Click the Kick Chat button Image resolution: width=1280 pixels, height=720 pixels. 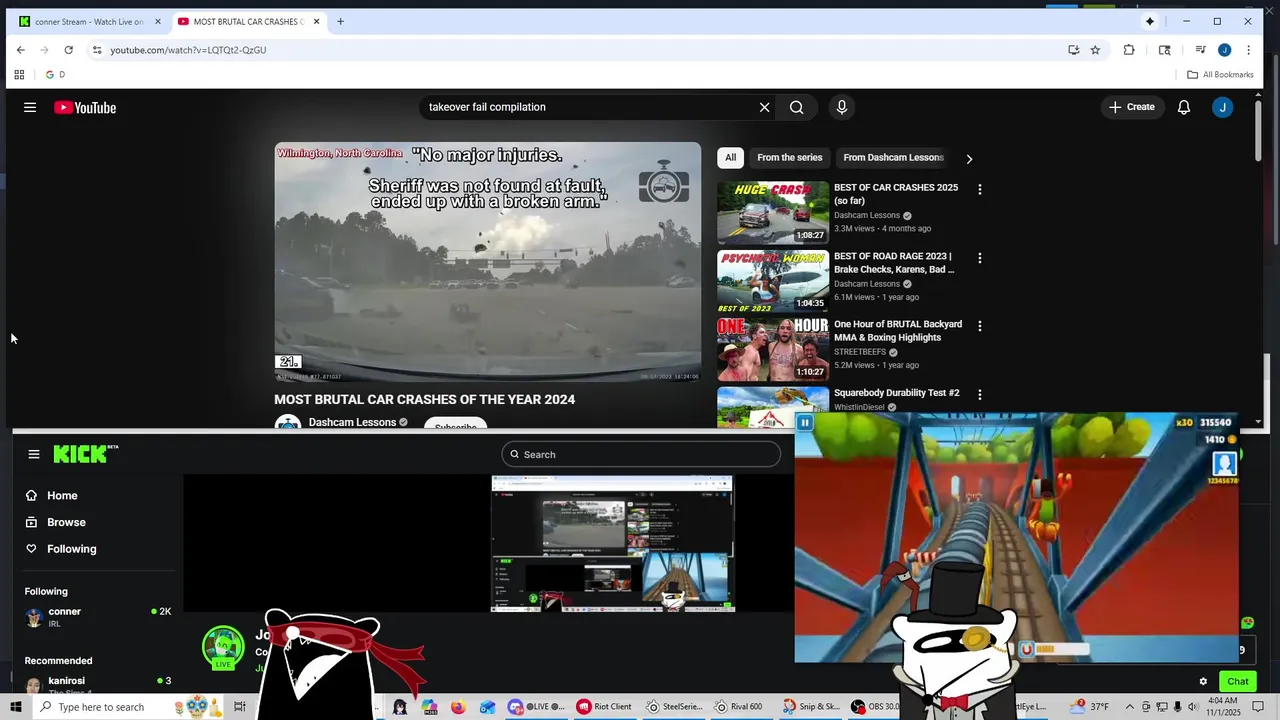tap(1238, 682)
